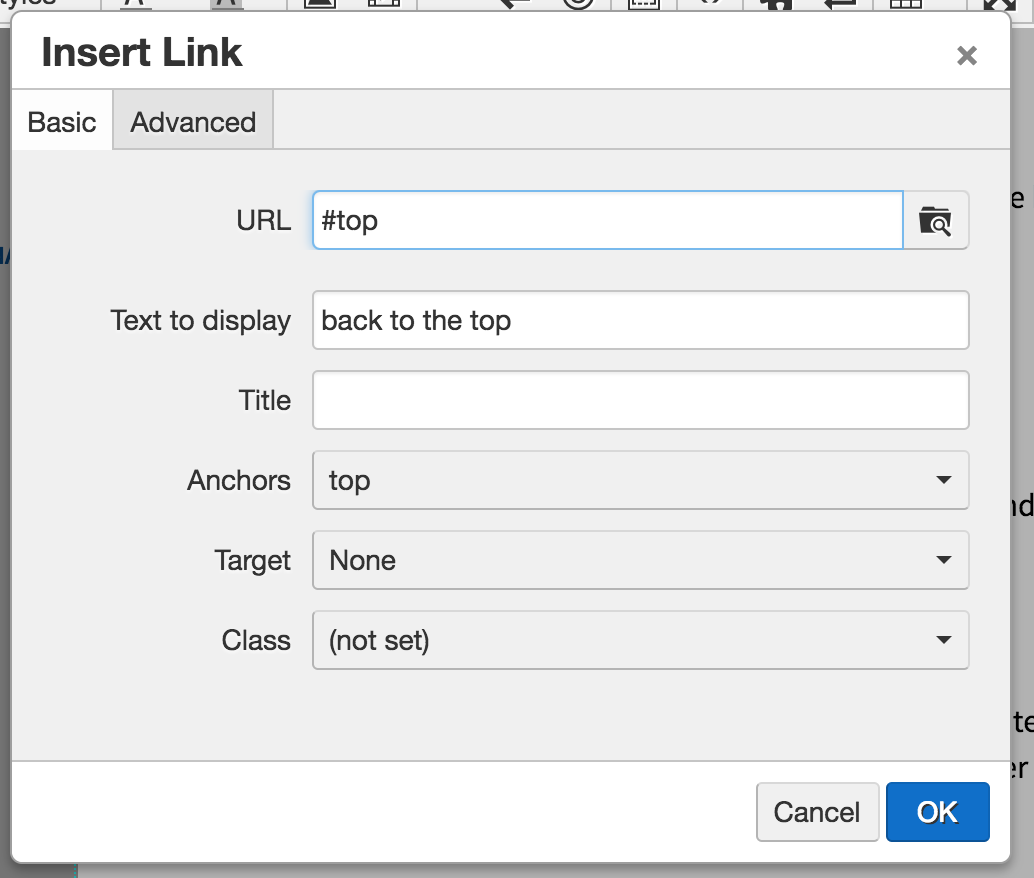Close the Insert Link dialog with X
The image size is (1034, 878).
966,56
